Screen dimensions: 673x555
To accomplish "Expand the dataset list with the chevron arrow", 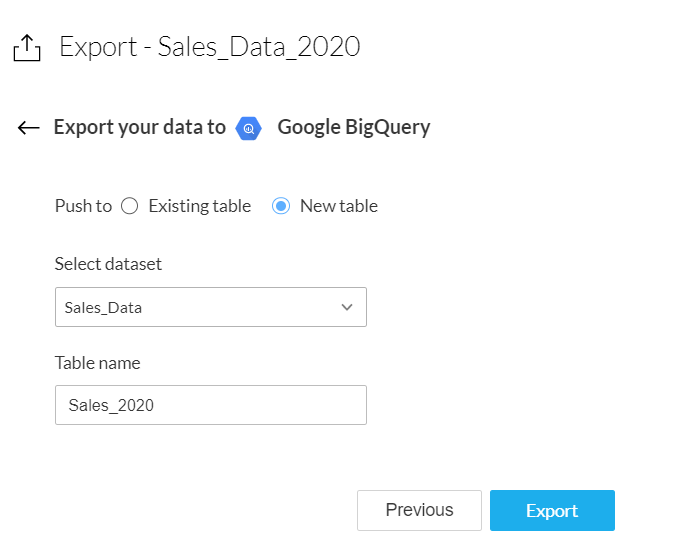I will coord(347,307).
